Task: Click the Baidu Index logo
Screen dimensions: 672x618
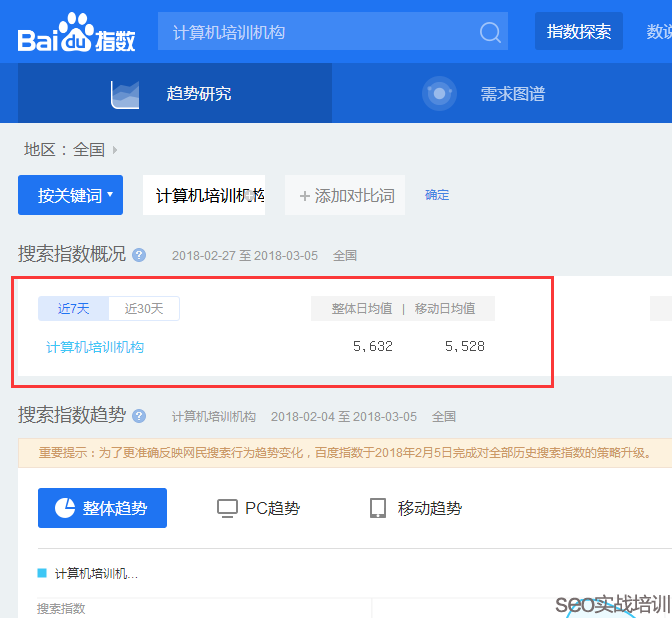Action: [x=76, y=33]
